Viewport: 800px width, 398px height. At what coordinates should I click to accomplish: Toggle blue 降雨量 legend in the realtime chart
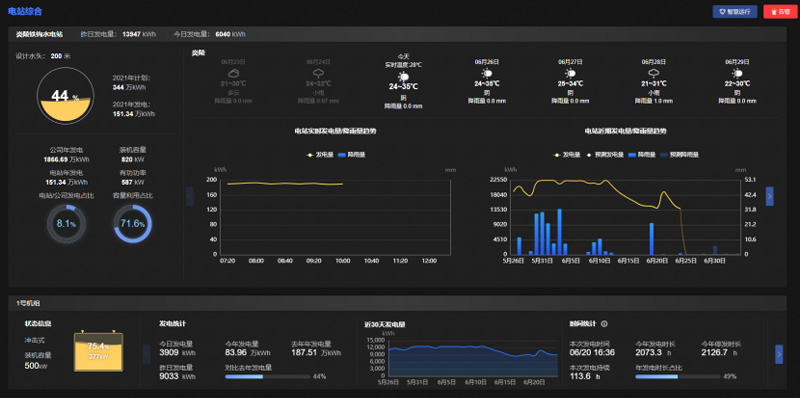[352, 155]
